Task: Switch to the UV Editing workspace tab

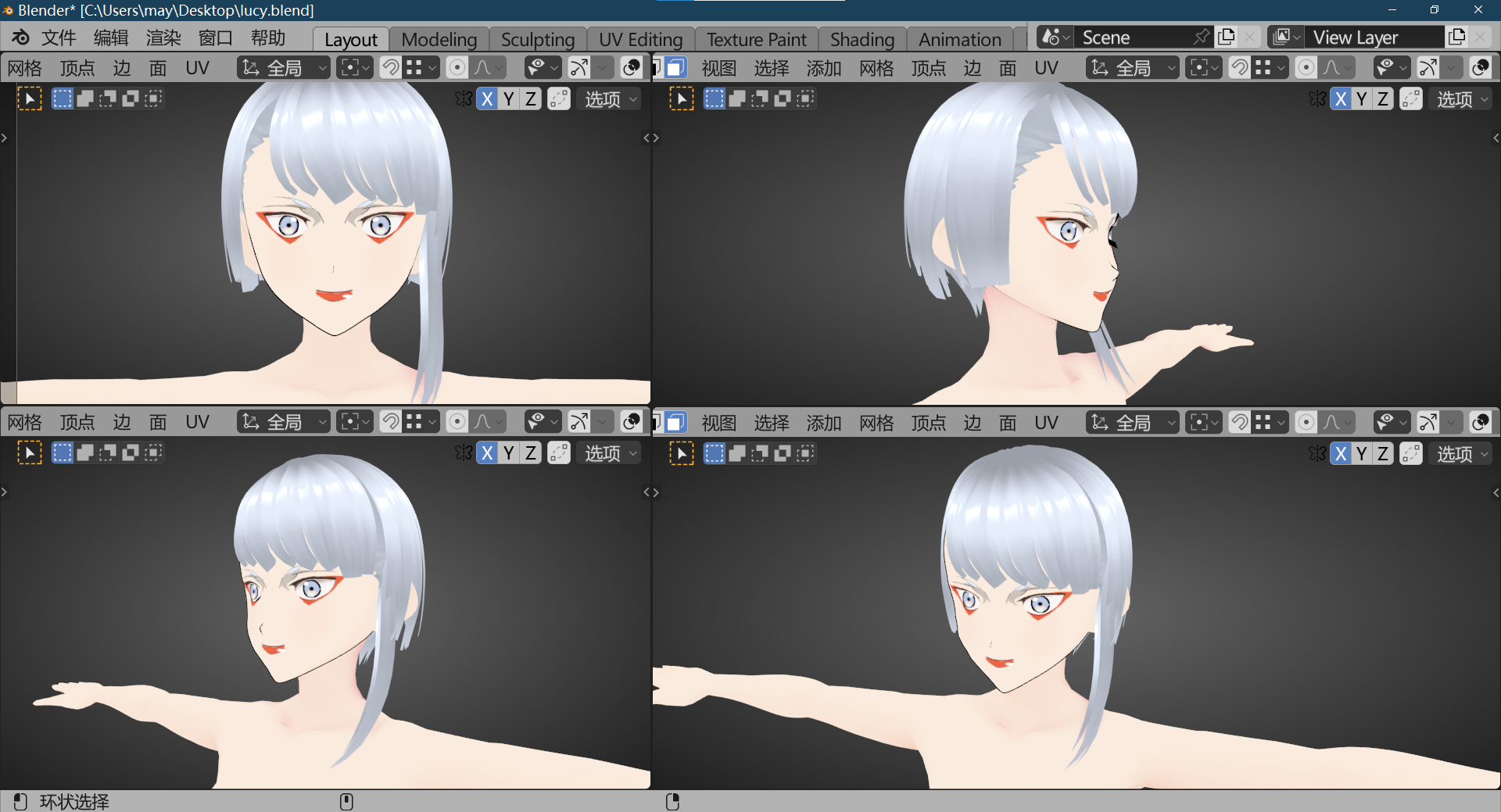Action: (641, 38)
